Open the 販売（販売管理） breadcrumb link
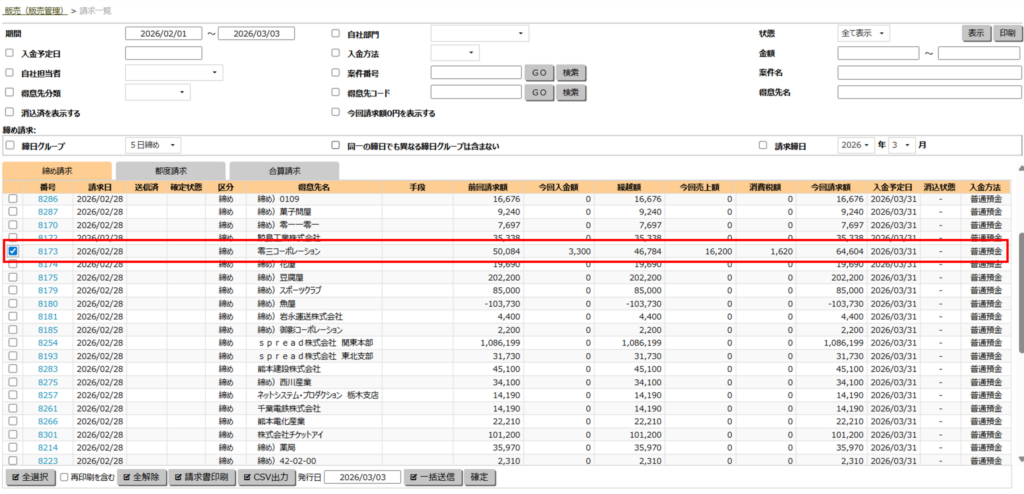This screenshot has width=1024, height=494. (32, 8)
